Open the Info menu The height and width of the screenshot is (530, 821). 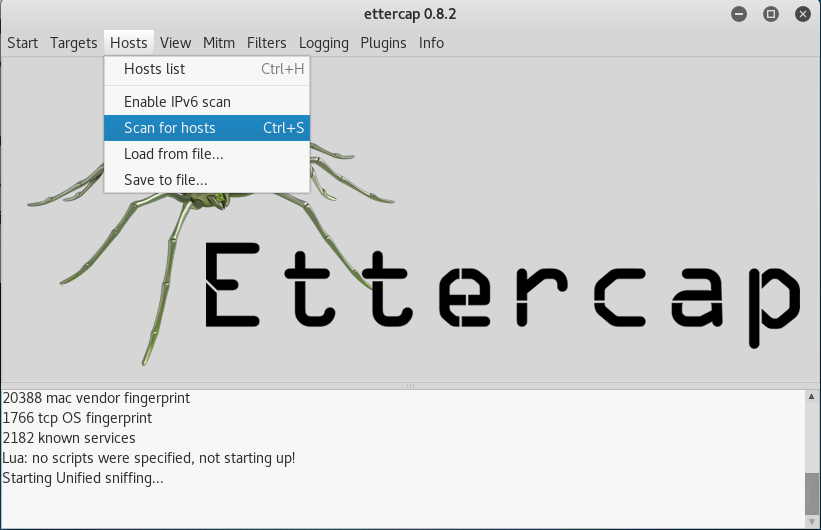click(x=431, y=43)
